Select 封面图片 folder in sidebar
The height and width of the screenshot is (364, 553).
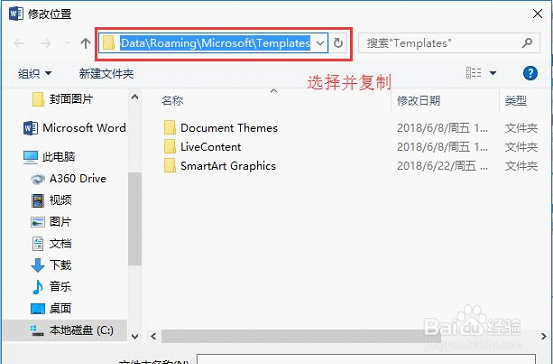tap(62, 99)
